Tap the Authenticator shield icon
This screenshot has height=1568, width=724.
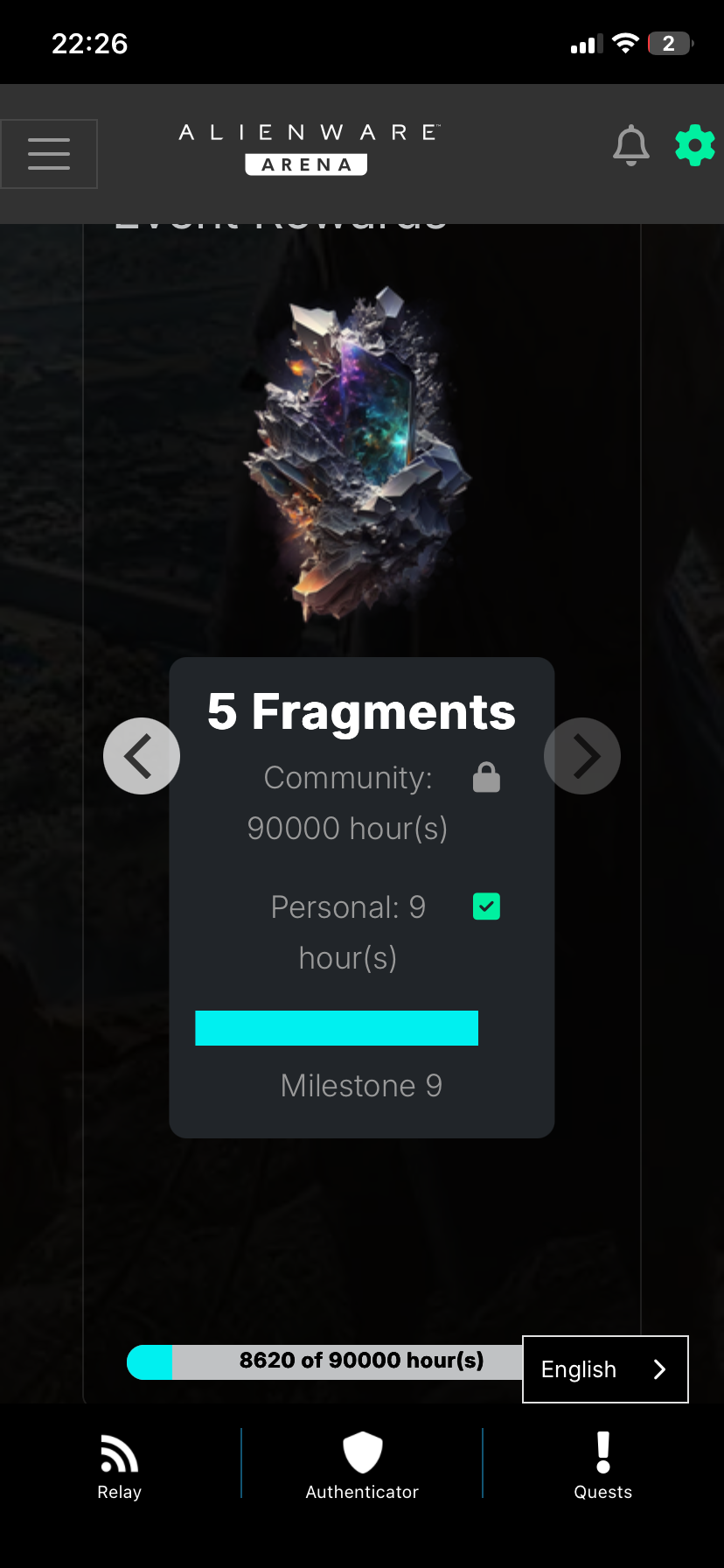(x=362, y=1452)
